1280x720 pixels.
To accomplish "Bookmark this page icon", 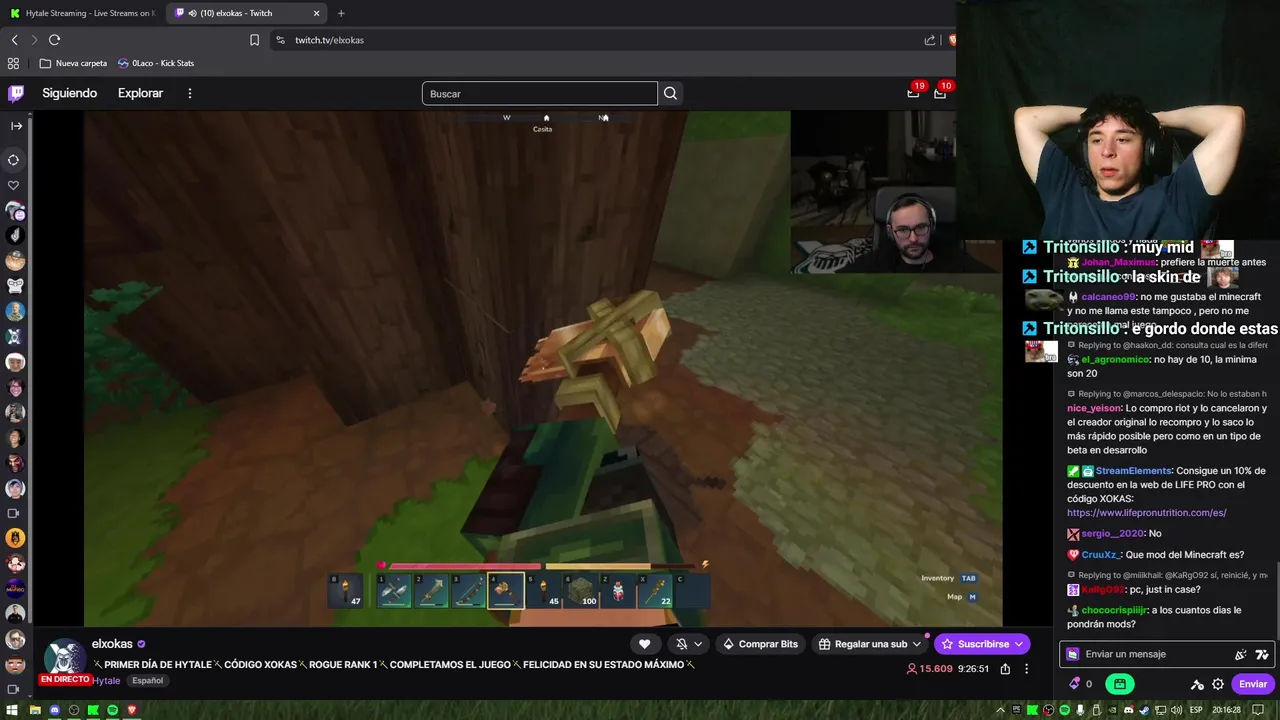I will [x=254, y=40].
